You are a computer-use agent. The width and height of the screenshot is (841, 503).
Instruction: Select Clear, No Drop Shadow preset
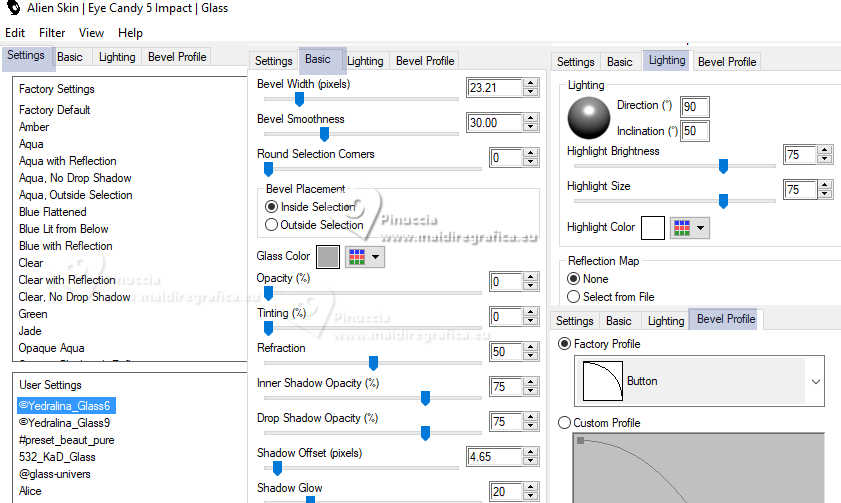point(75,297)
